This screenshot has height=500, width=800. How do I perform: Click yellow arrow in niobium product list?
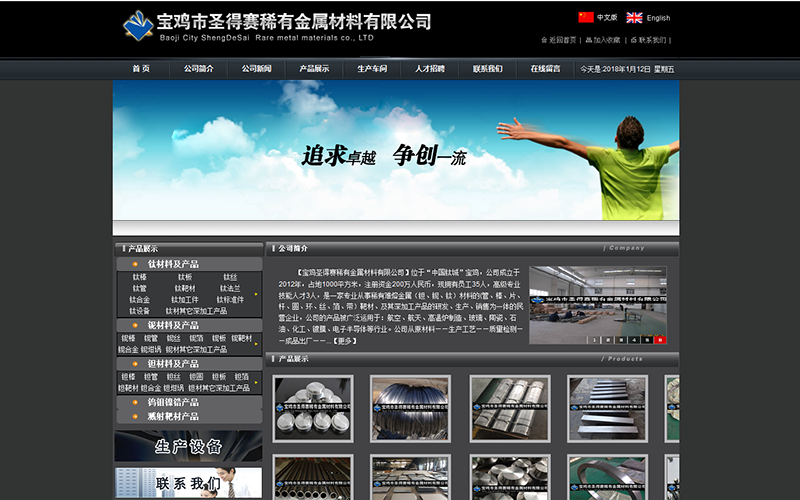tap(256, 344)
